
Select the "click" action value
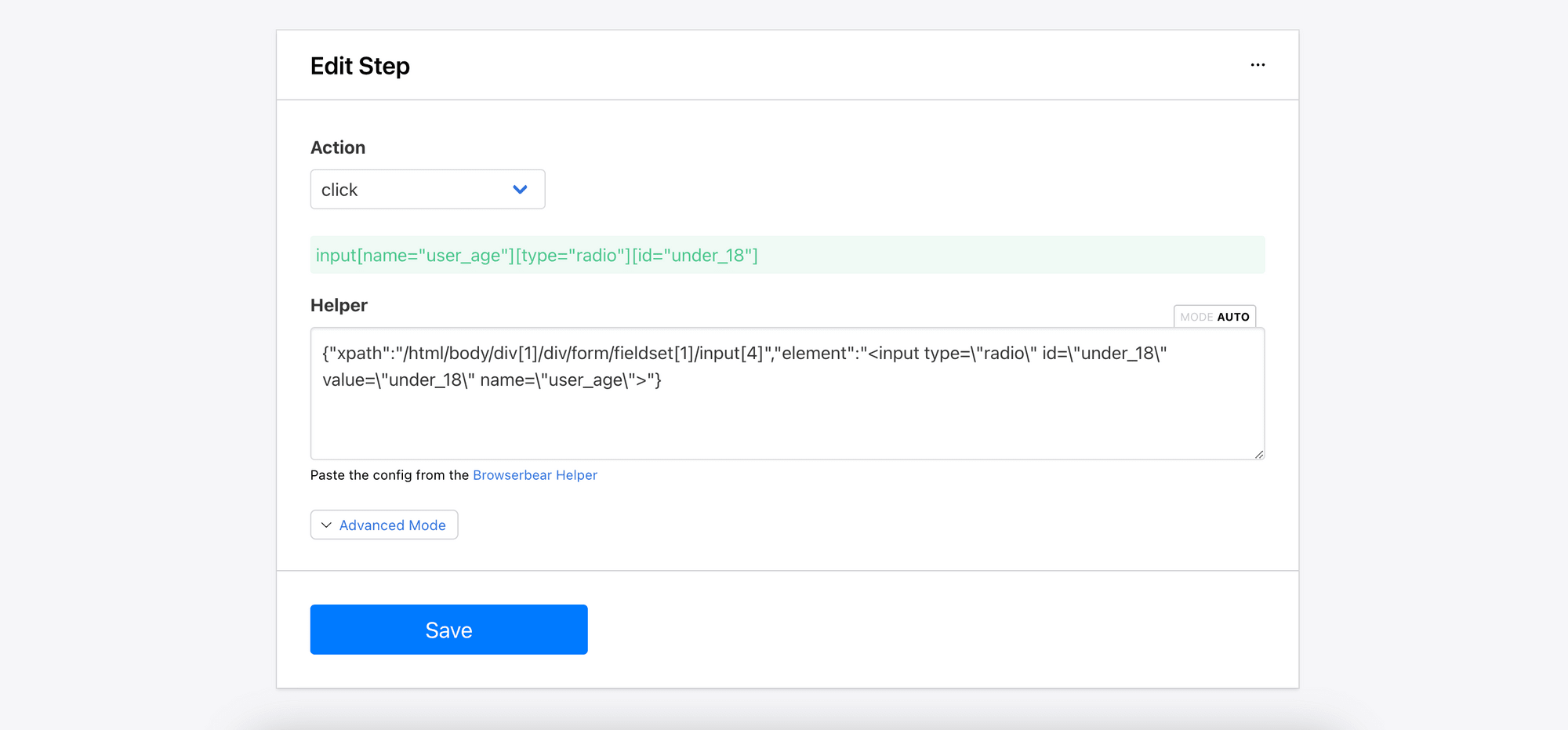pos(339,189)
